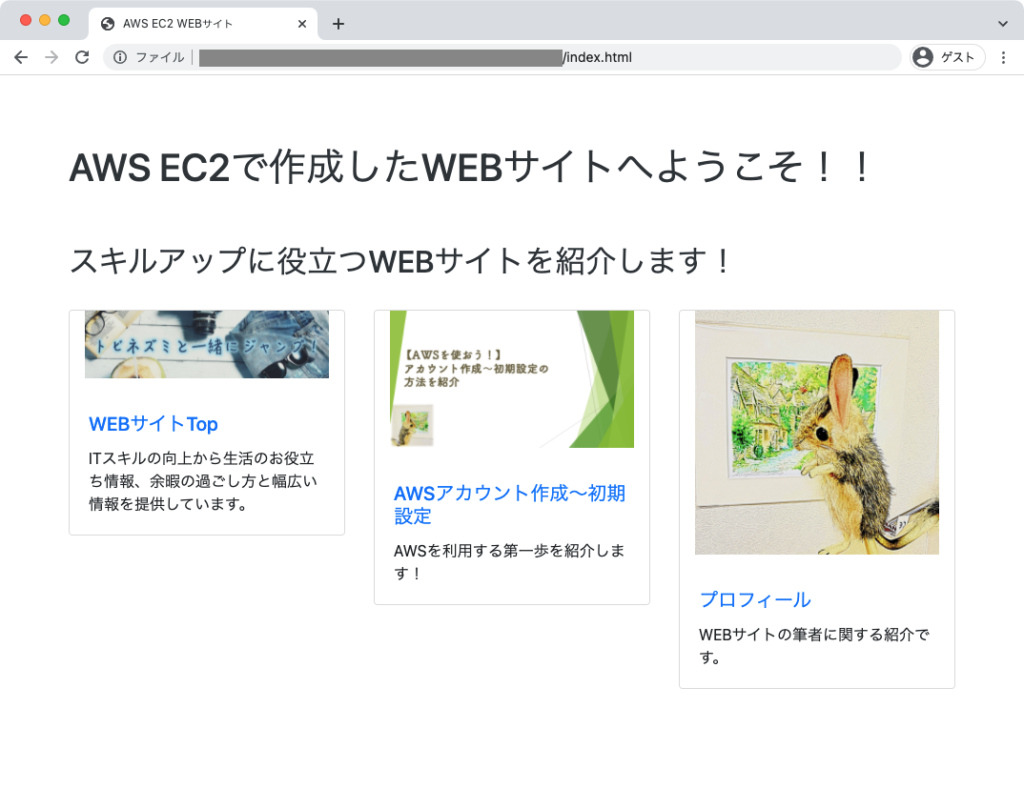The image size is (1024, 789).
Task: Click the subheading スキルアップに役立つWEBサイトを紹介します
Action: 400,261
